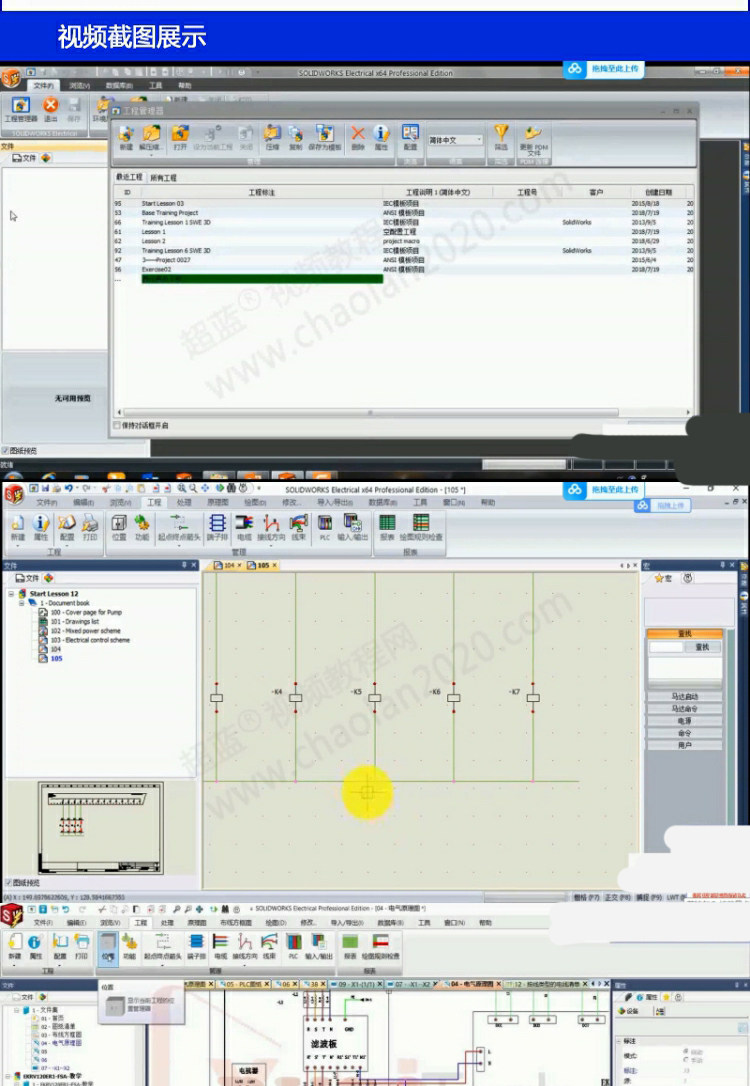Click the 查找 search button in right panel
The image size is (750, 1086).
pyautogui.click(x=702, y=647)
